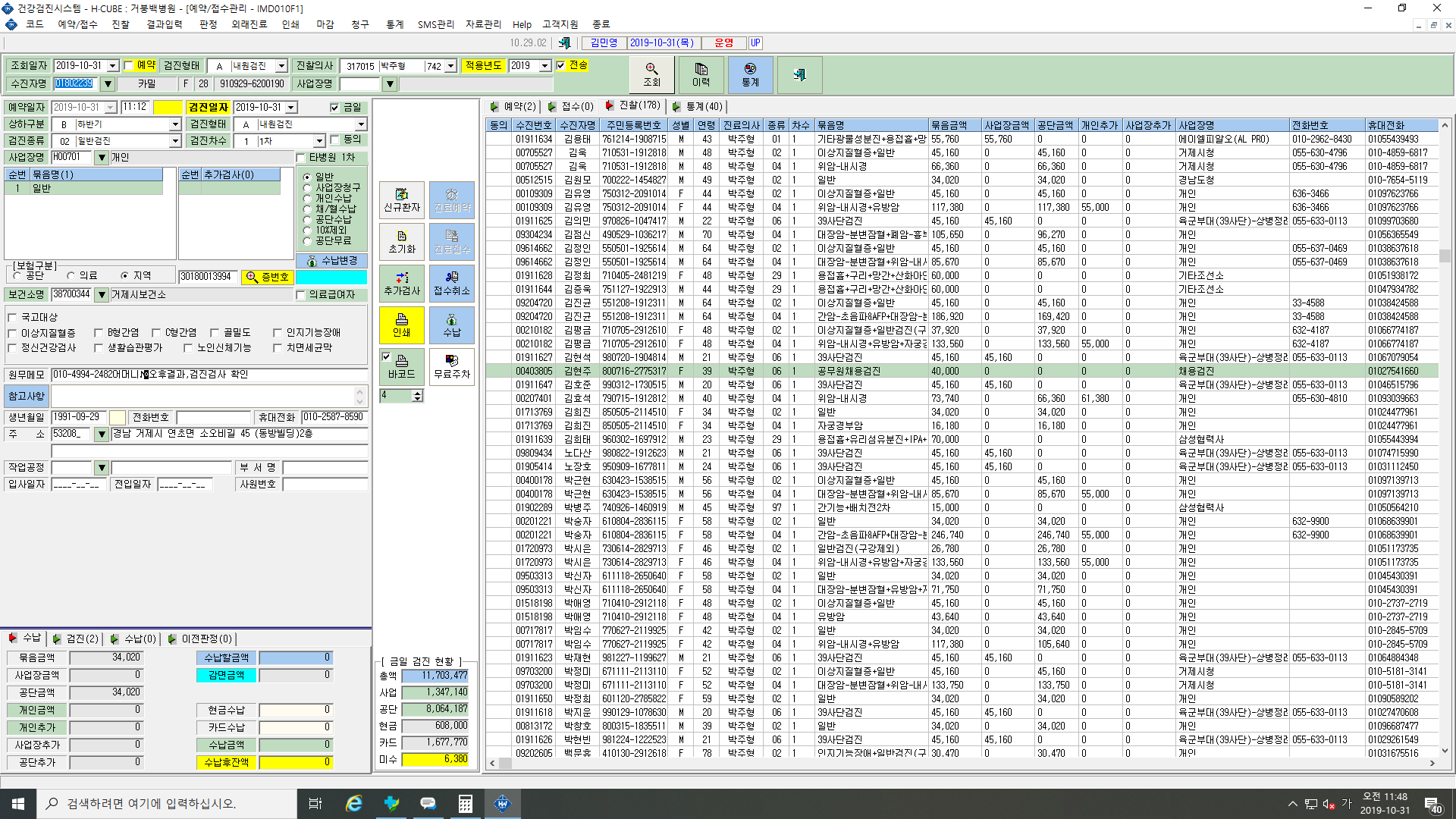Click the 접수취소 cancel reception icon
1456x819 pixels.
tap(452, 284)
